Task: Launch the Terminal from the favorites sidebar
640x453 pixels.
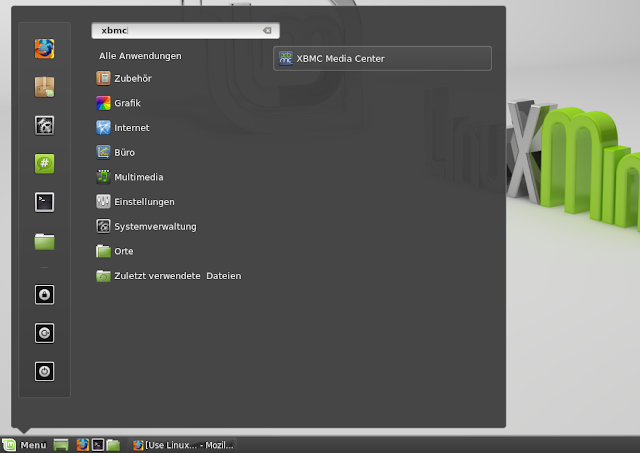Action: [44, 202]
